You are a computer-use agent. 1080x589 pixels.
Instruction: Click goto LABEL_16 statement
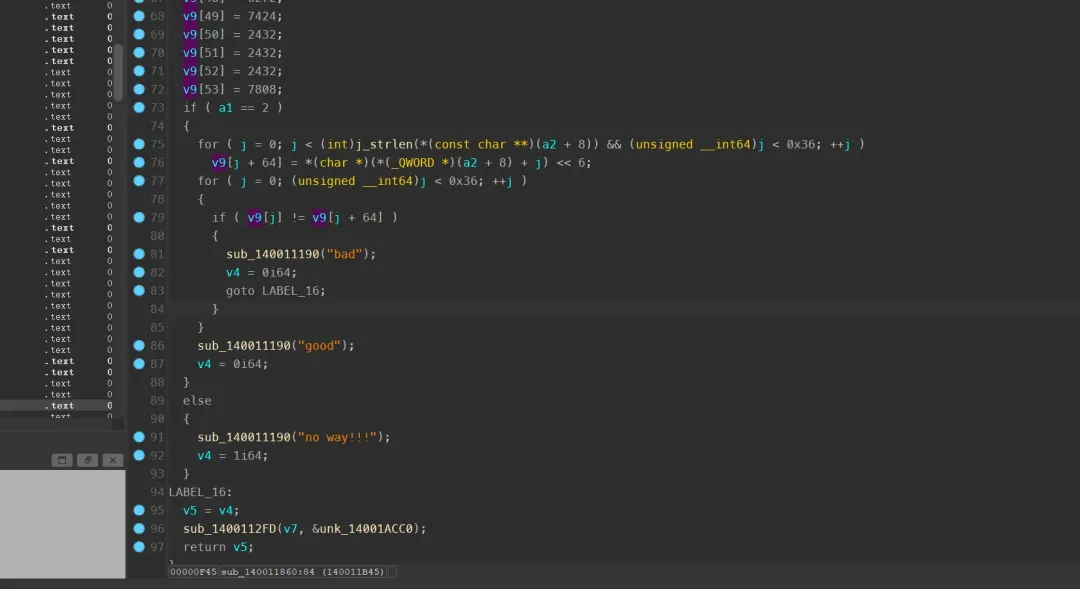point(276,291)
